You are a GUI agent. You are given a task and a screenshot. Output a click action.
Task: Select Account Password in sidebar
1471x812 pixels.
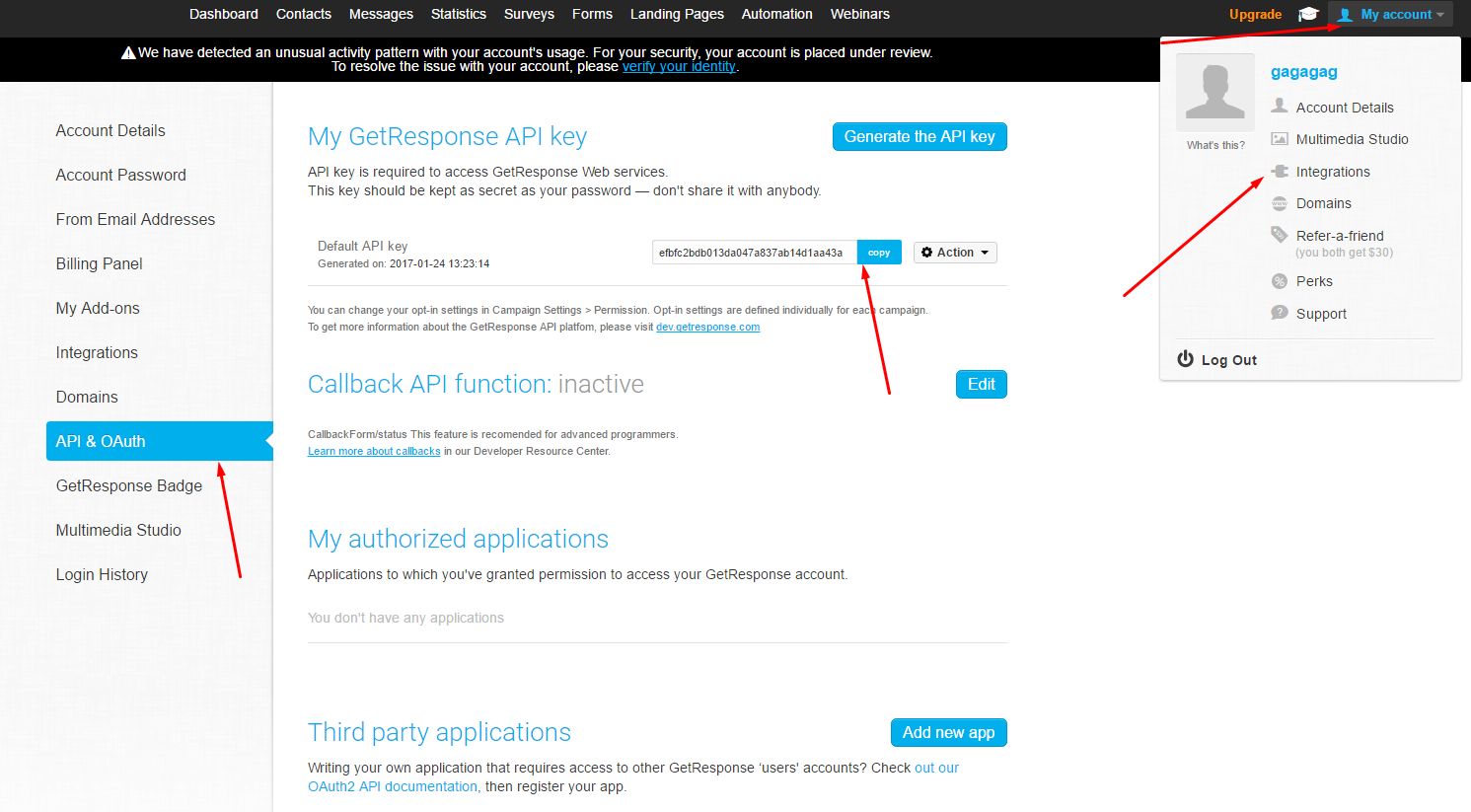(x=121, y=175)
